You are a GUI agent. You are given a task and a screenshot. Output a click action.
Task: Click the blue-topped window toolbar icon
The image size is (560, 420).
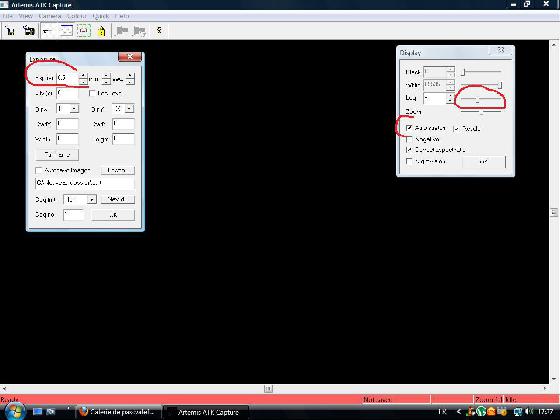pos(66,31)
